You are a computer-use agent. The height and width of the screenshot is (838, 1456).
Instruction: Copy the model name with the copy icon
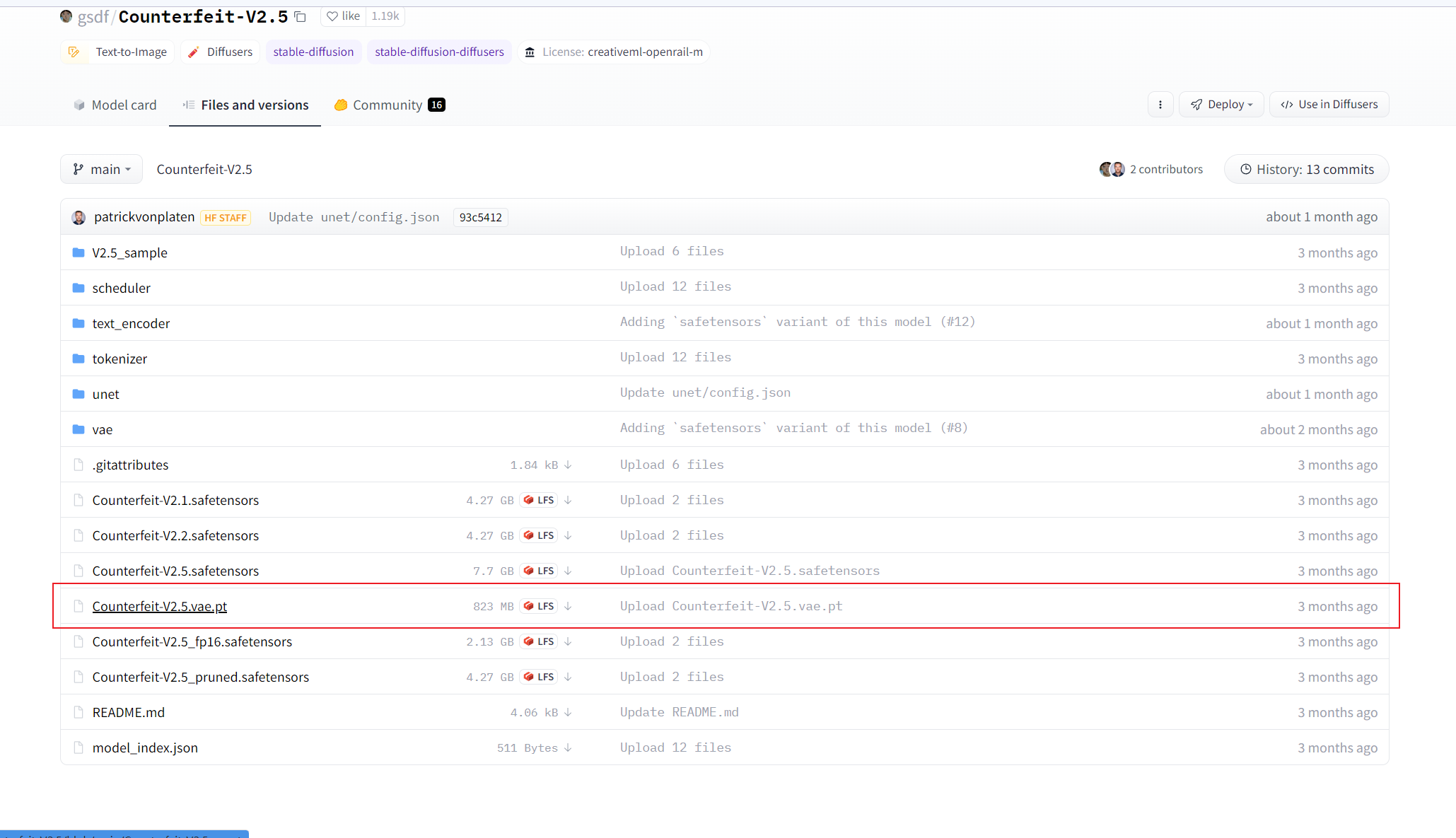pyautogui.click(x=300, y=16)
